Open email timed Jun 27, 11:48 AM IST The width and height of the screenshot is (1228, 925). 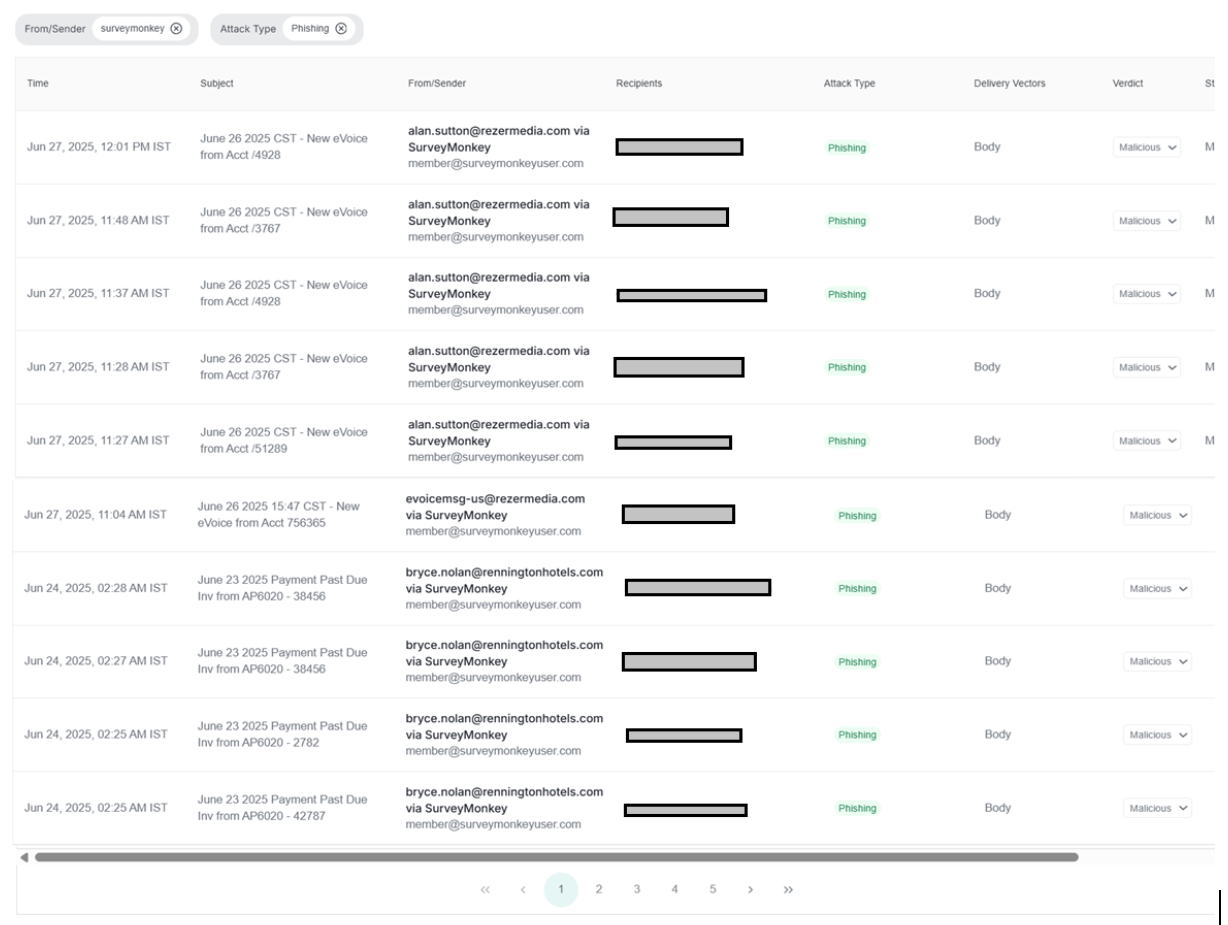tap(98, 221)
